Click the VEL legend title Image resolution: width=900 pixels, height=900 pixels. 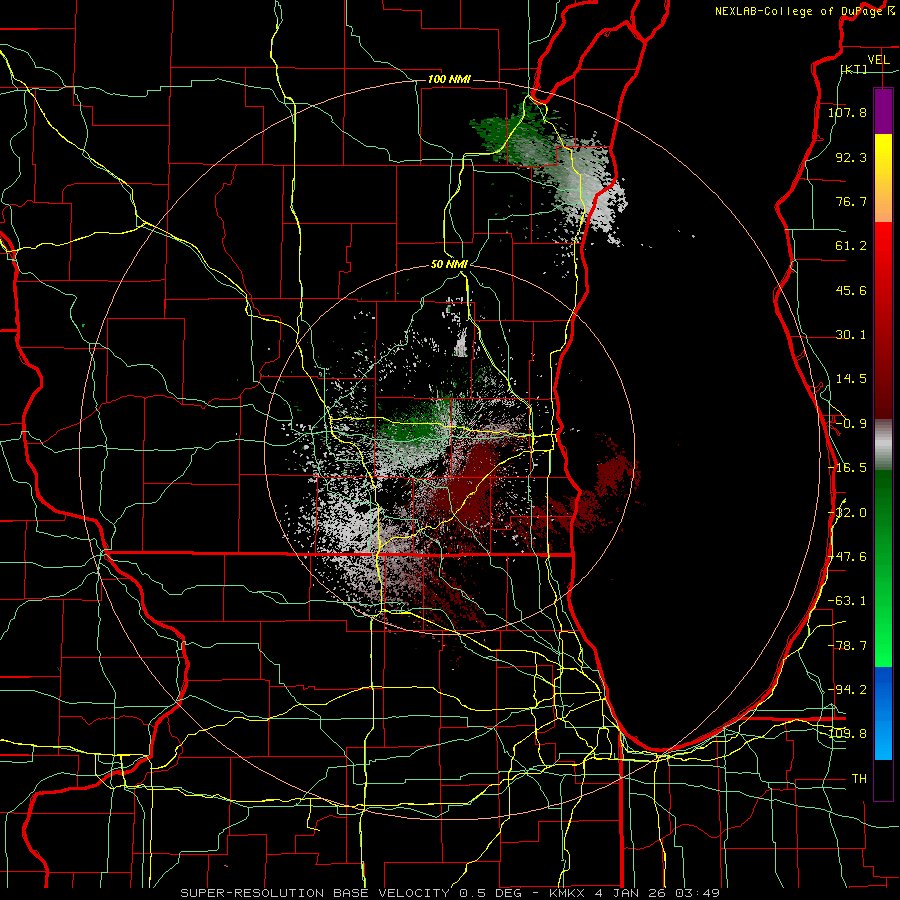point(878,60)
